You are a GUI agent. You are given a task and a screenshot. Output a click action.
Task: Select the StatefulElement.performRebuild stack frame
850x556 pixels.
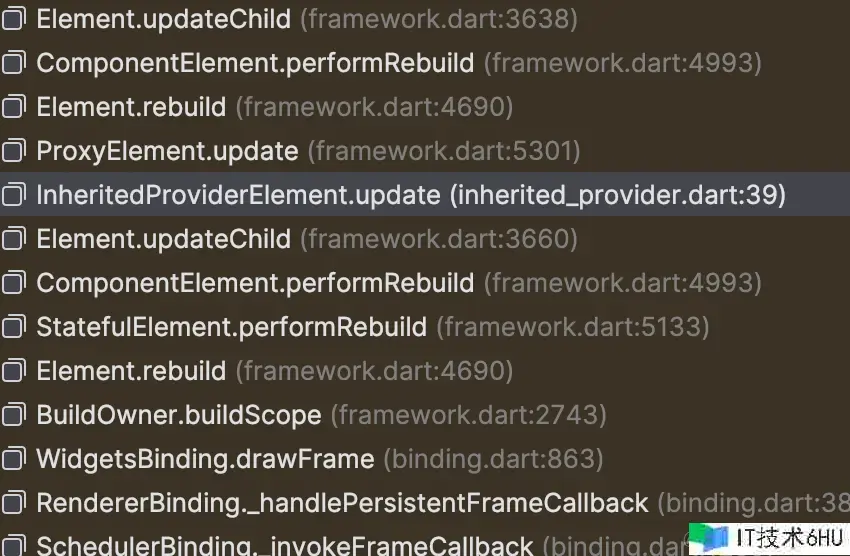tap(231, 328)
